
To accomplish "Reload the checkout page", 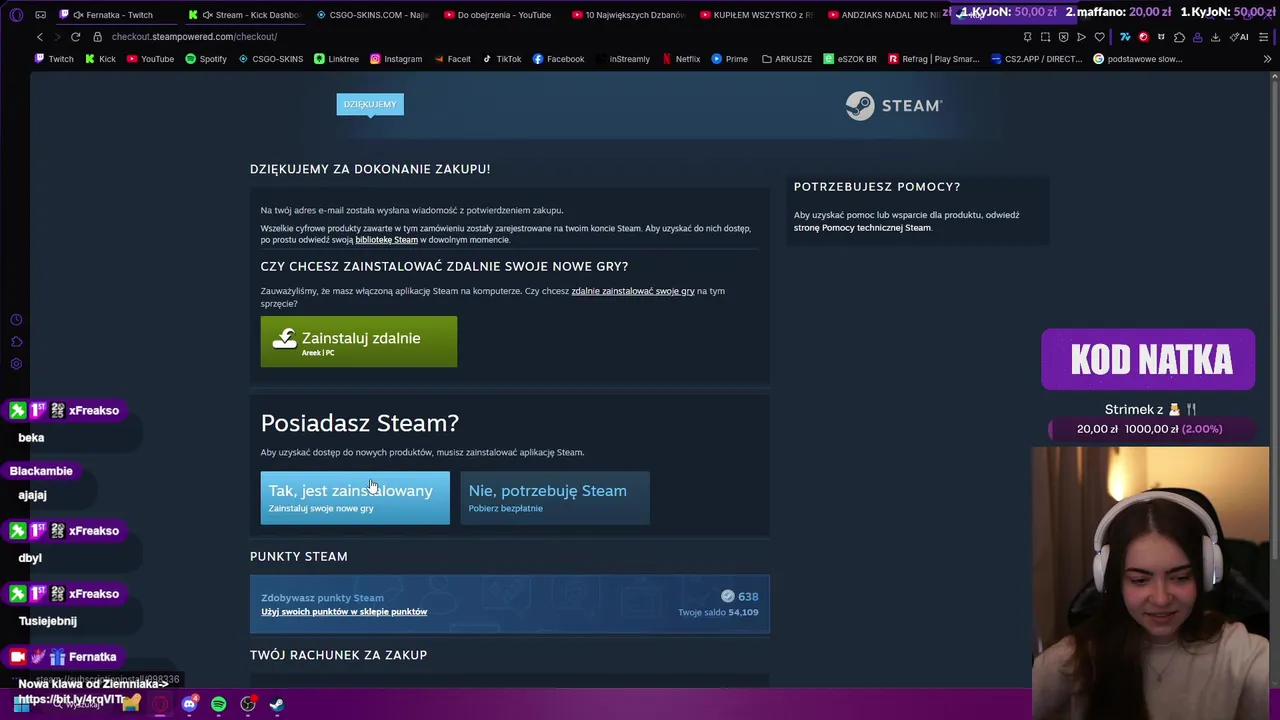I will (75, 37).
